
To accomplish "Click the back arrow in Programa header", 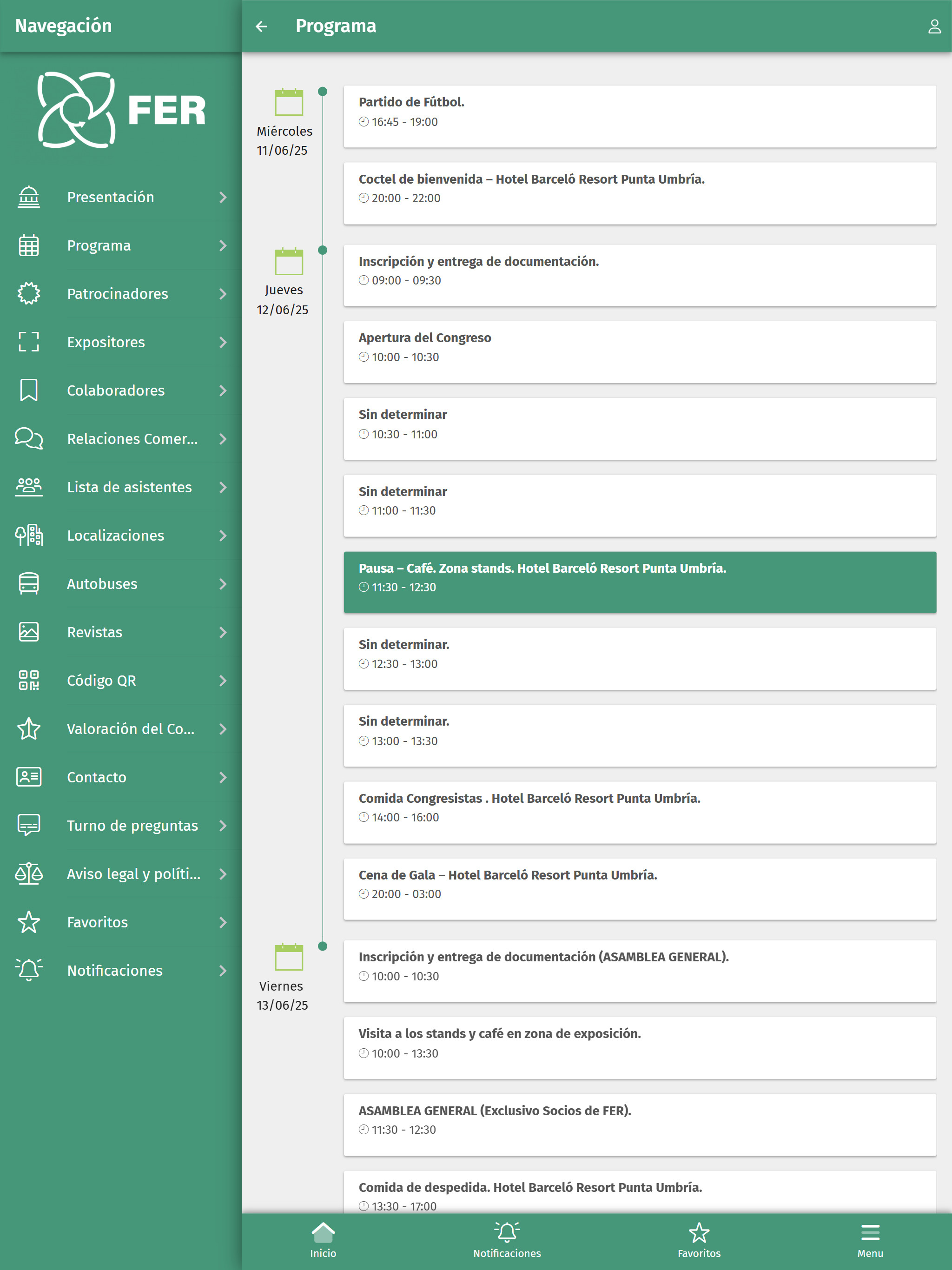I will [x=262, y=26].
